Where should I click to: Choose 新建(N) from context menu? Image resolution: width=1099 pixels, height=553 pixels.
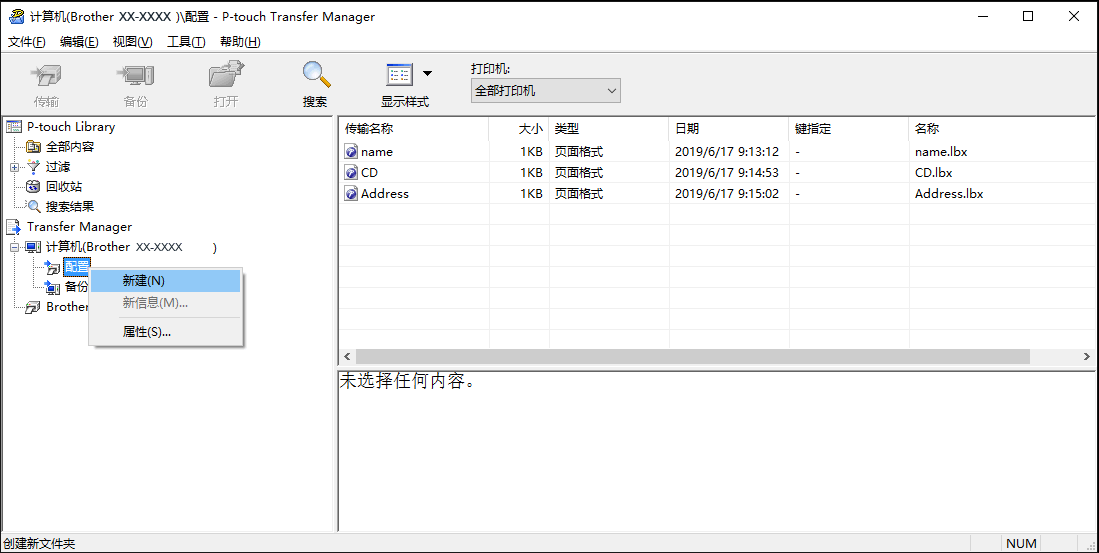coord(166,281)
